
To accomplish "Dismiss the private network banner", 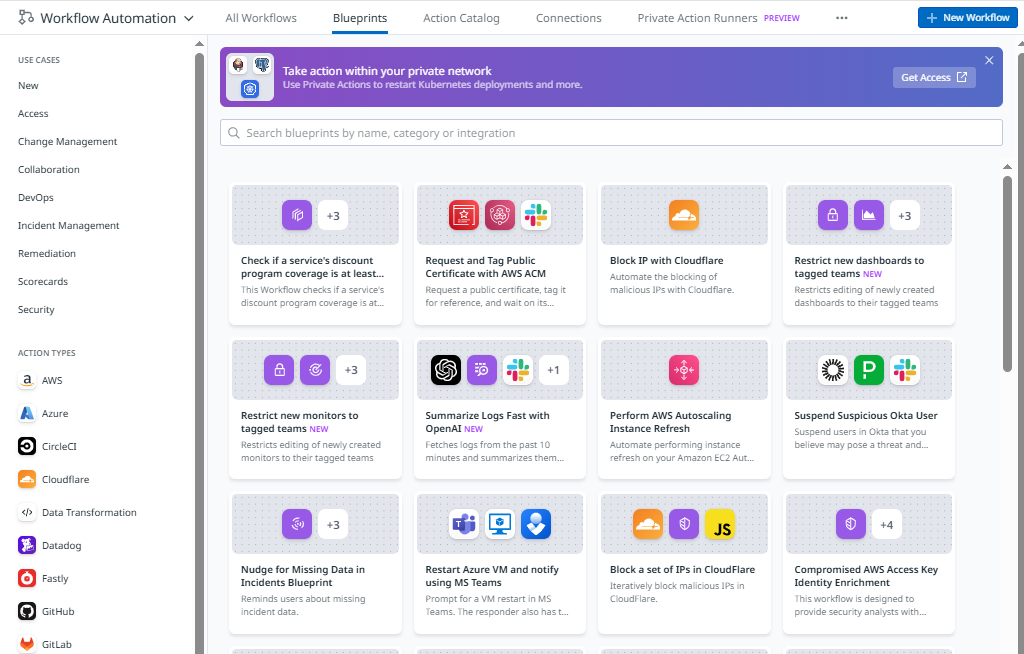I will (989, 60).
